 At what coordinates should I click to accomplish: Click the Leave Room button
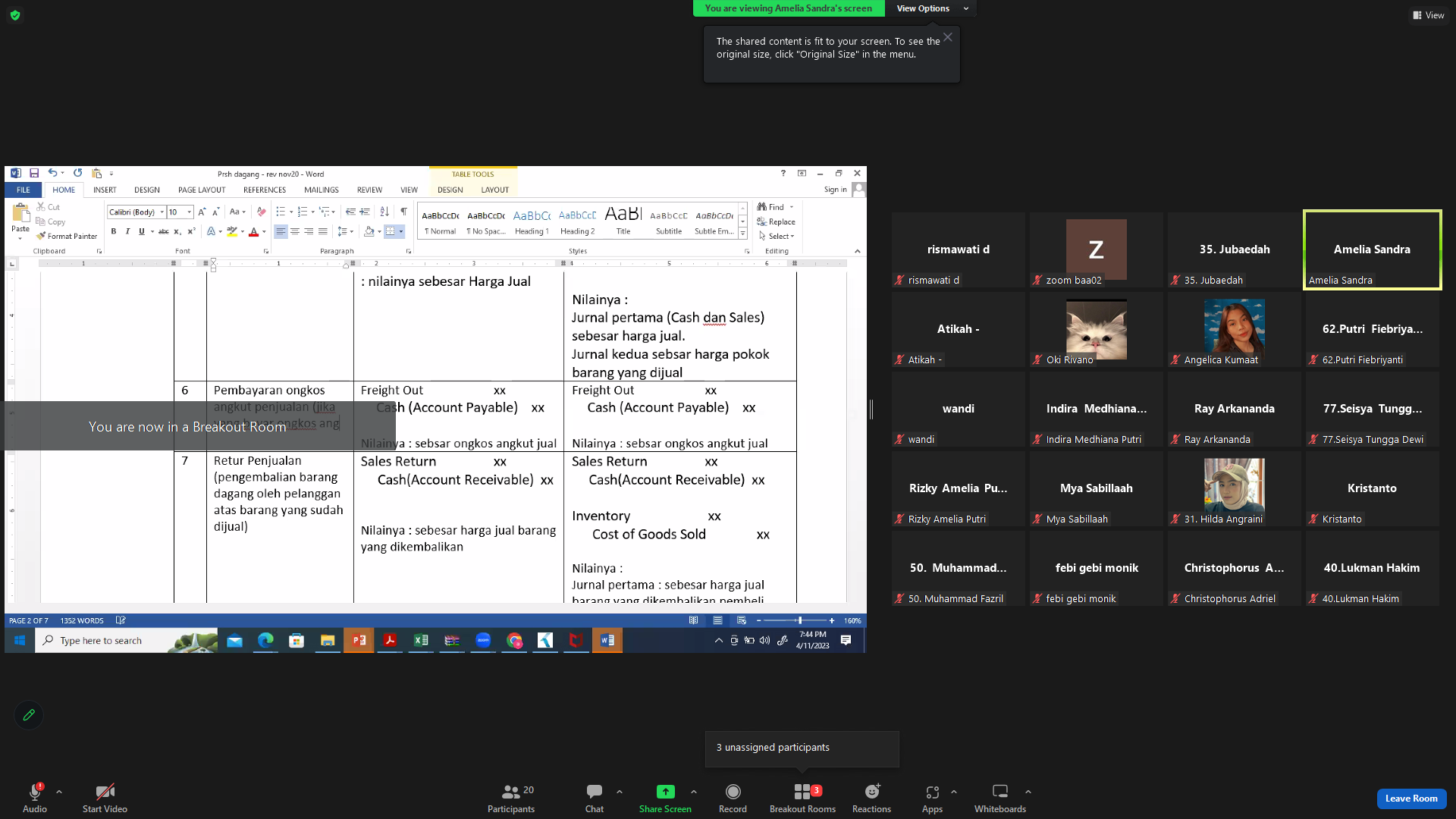pyautogui.click(x=1411, y=799)
